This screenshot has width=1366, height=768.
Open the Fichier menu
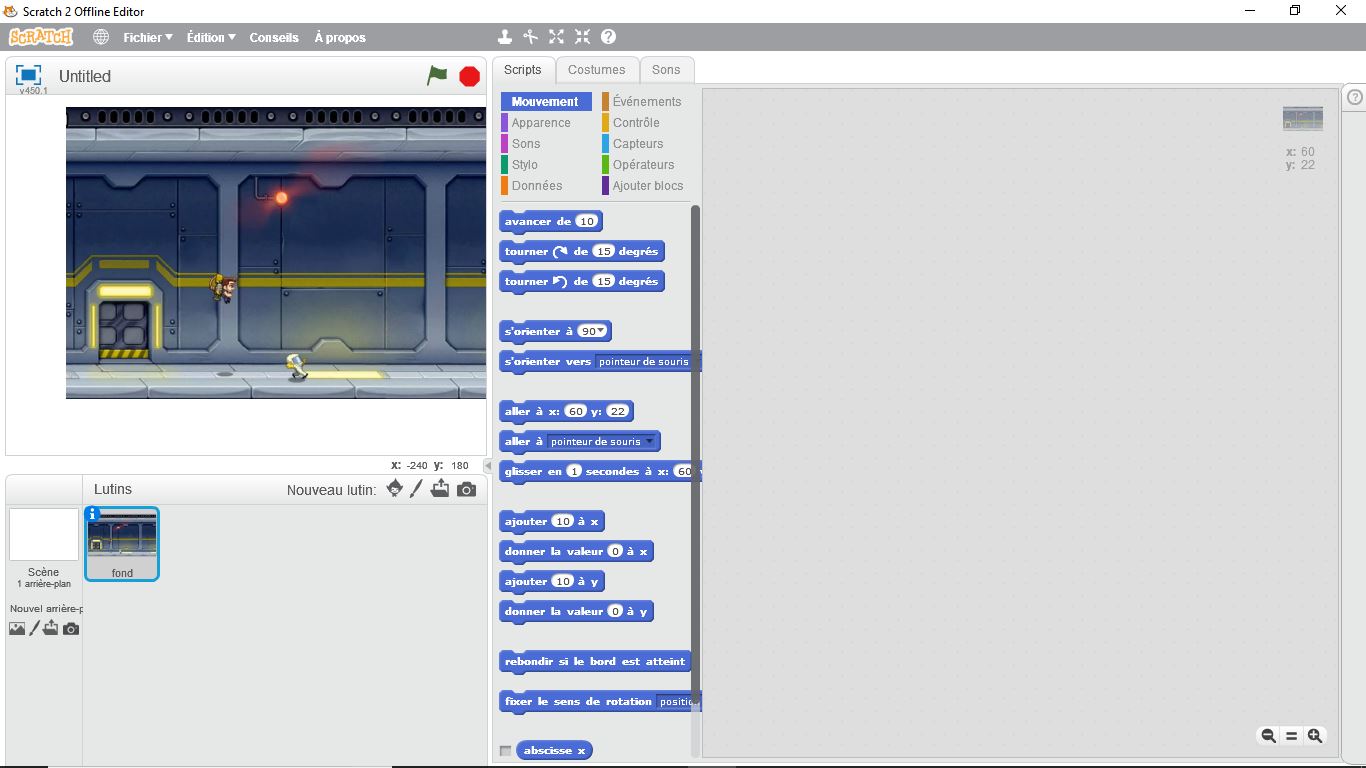[148, 37]
